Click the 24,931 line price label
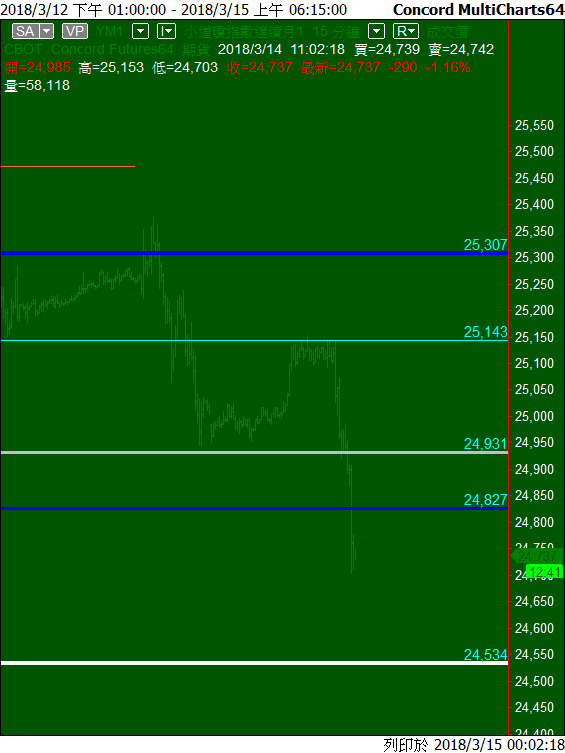Viewport: 565px width, 753px height. pyautogui.click(x=485, y=444)
